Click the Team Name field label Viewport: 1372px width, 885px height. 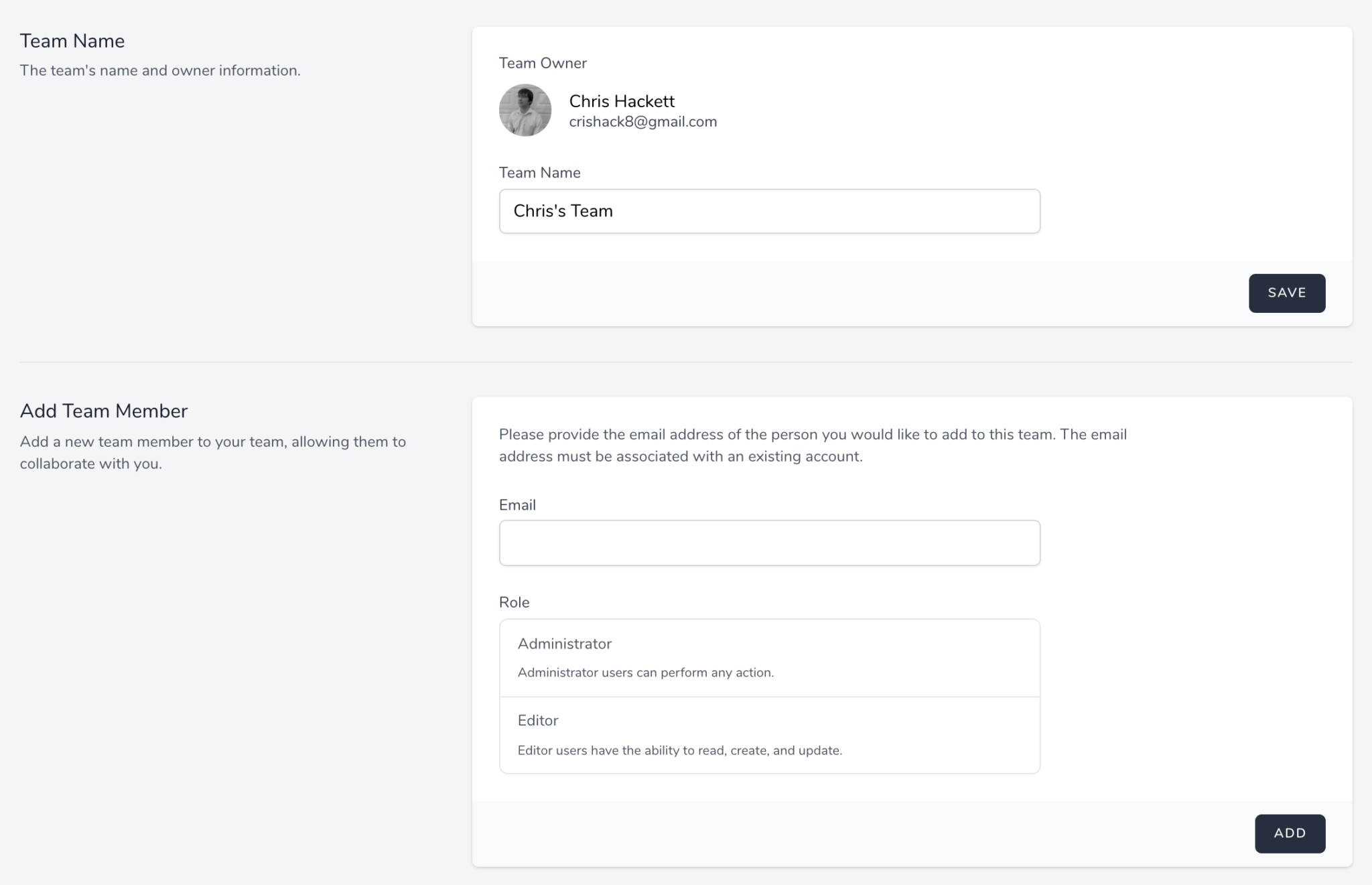pyautogui.click(x=539, y=173)
